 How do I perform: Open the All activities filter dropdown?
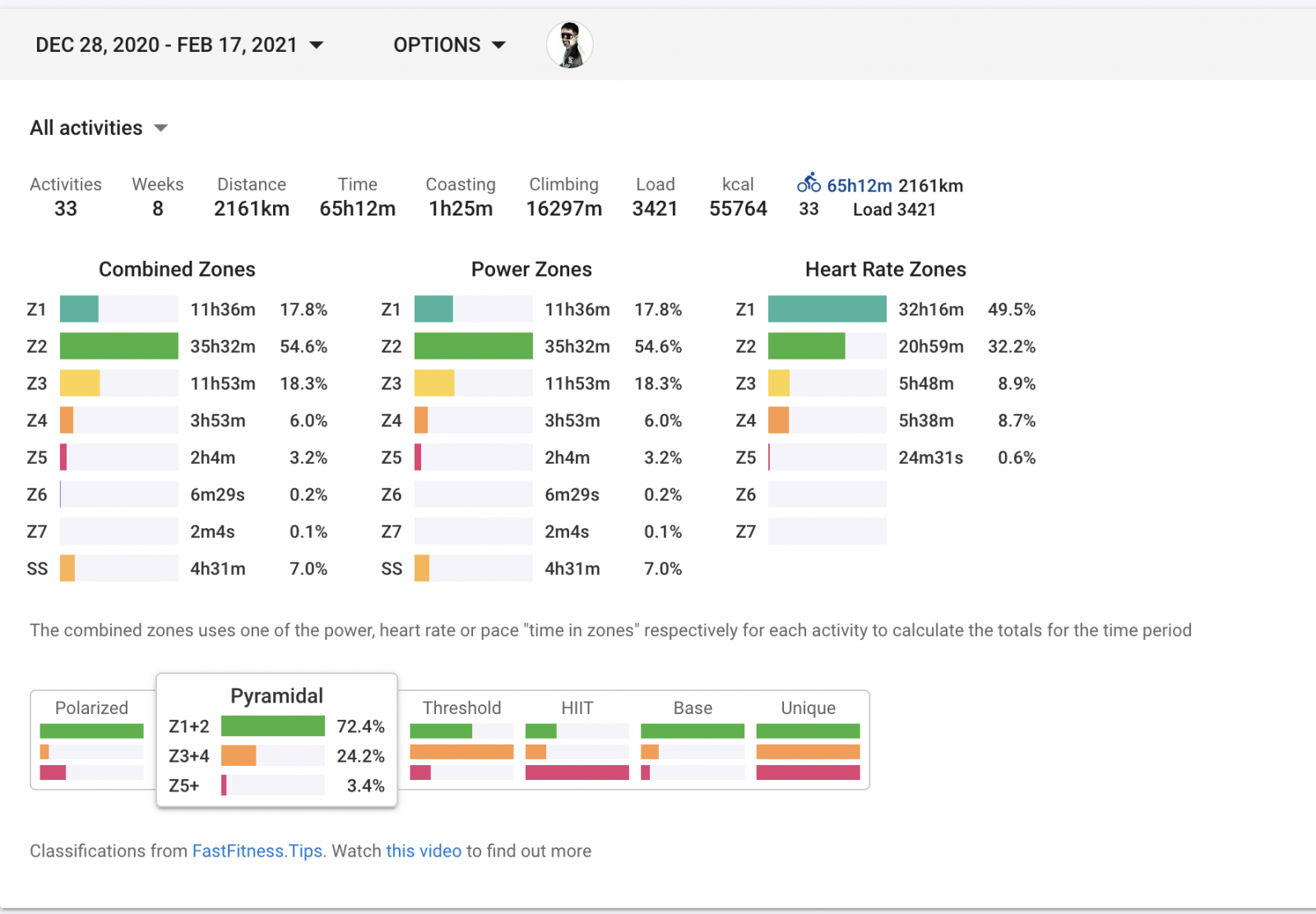point(99,128)
